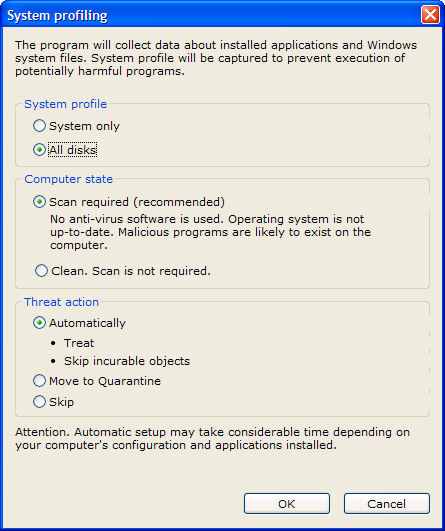This screenshot has width=445, height=531.
Task: Select the "Skip" threat action radio
Action: pos(39,402)
